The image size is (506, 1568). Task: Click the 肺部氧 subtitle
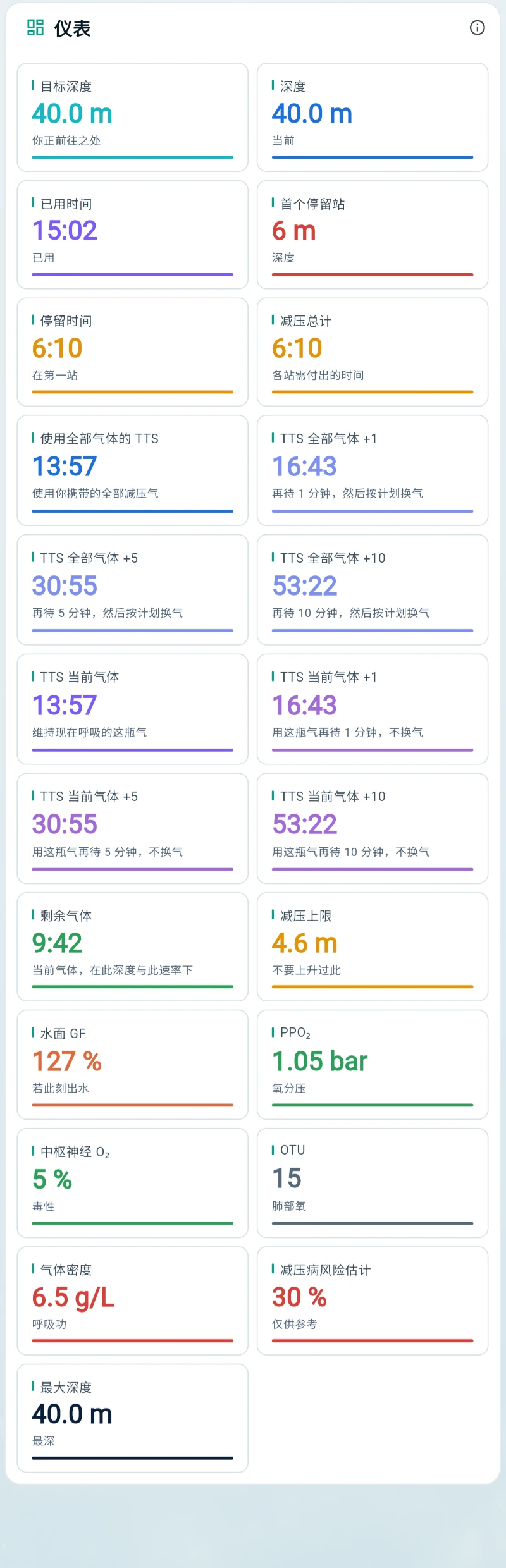tap(289, 1206)
